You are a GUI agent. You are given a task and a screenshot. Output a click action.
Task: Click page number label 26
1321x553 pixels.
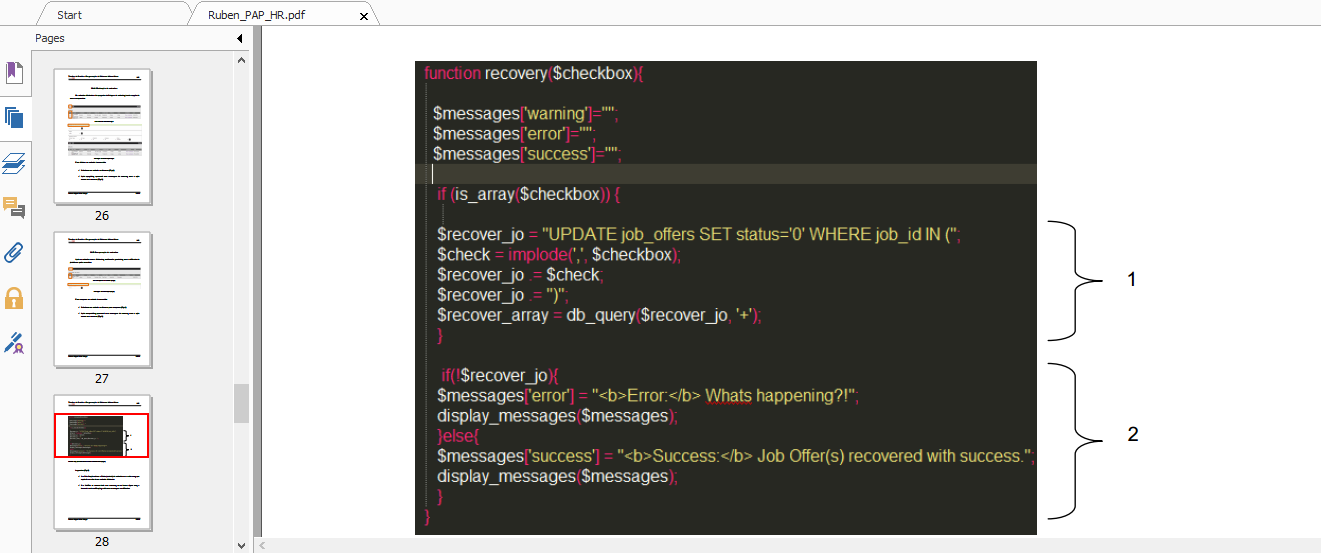click(102, 215)
